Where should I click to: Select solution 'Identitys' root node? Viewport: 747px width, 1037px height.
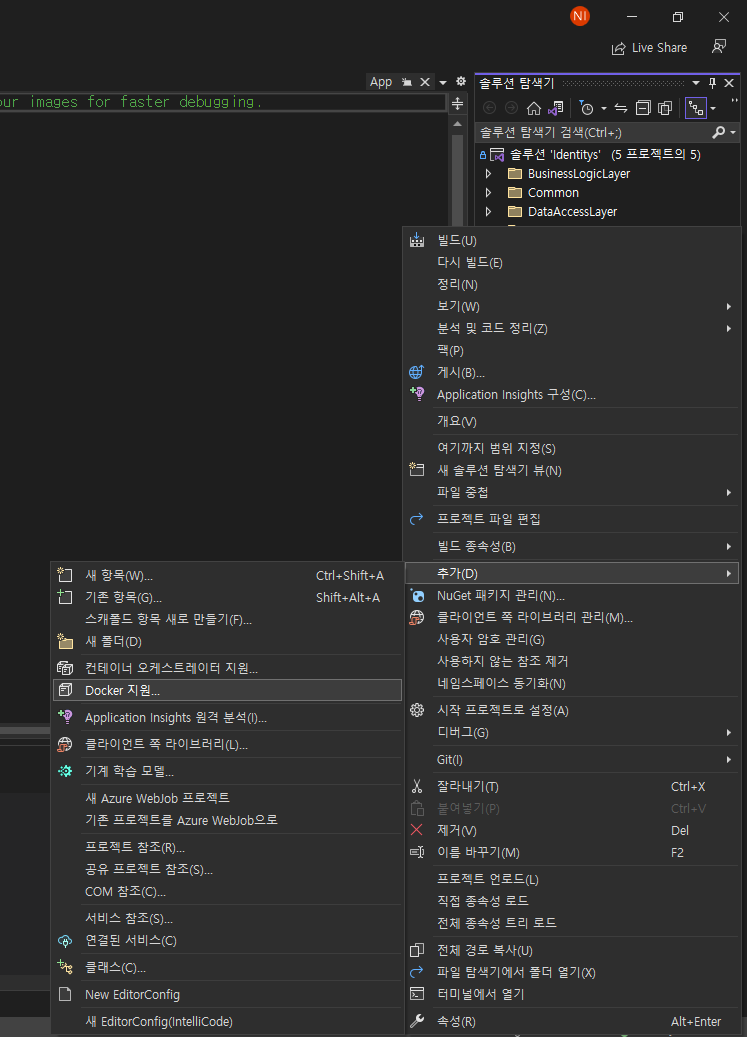pos(605,155)
